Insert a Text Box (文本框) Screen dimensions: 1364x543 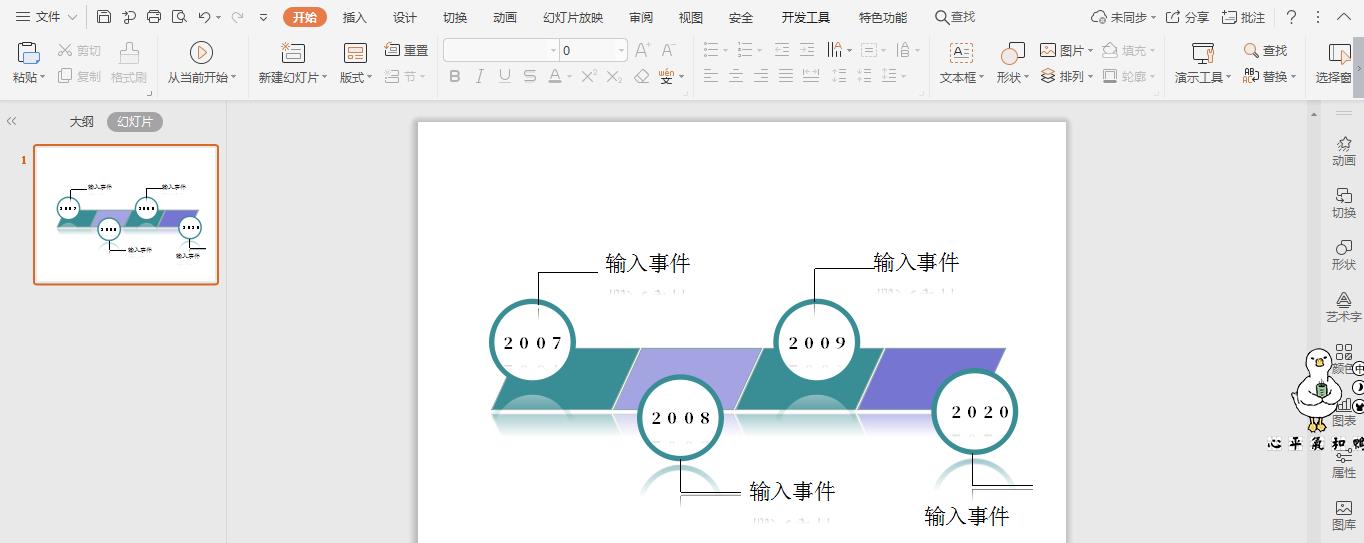coord(961,63)
